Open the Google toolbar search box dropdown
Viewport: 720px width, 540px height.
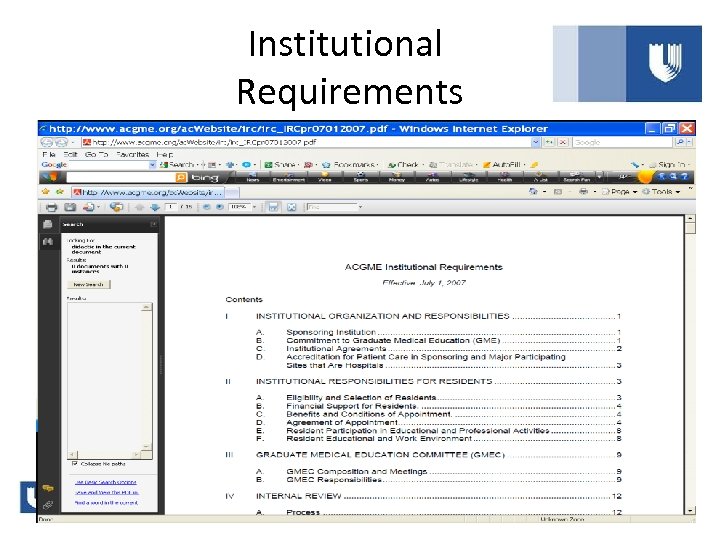click(x=152, y=165)
